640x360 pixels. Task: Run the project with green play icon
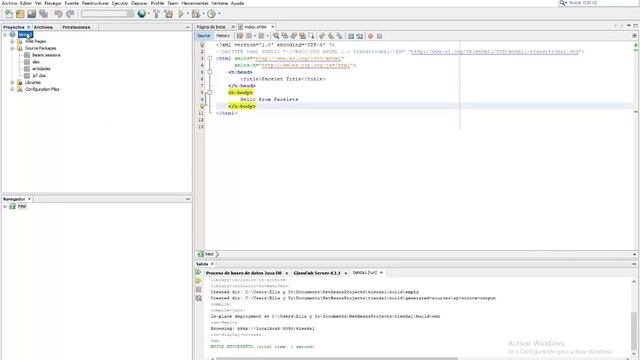click(181, 14)
